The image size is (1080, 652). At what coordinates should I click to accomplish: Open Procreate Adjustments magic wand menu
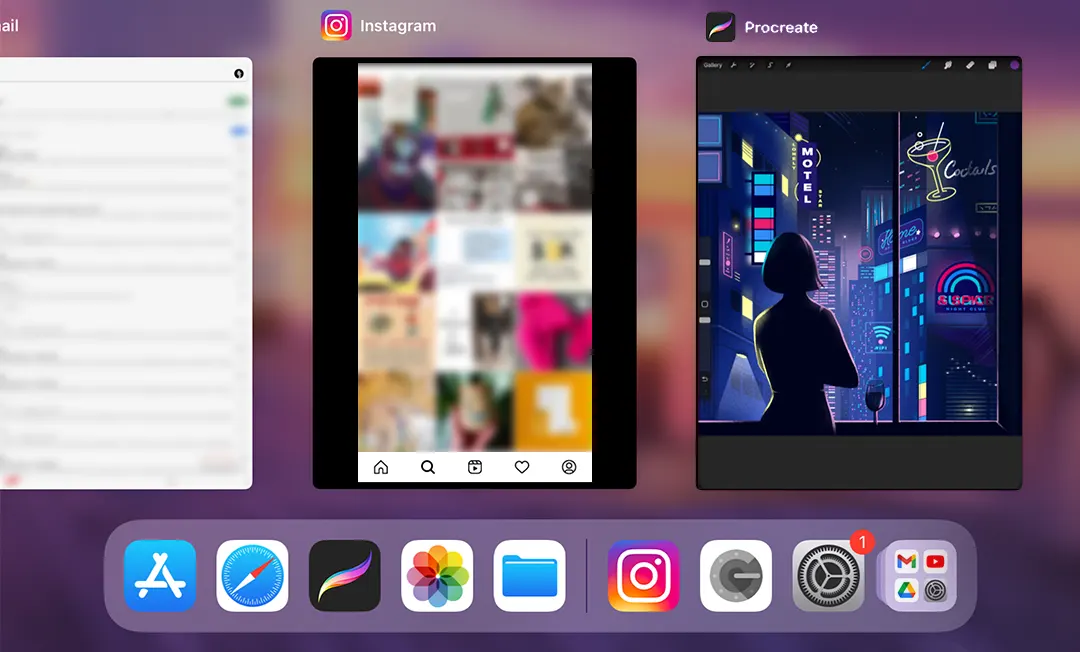pos(751,65)
